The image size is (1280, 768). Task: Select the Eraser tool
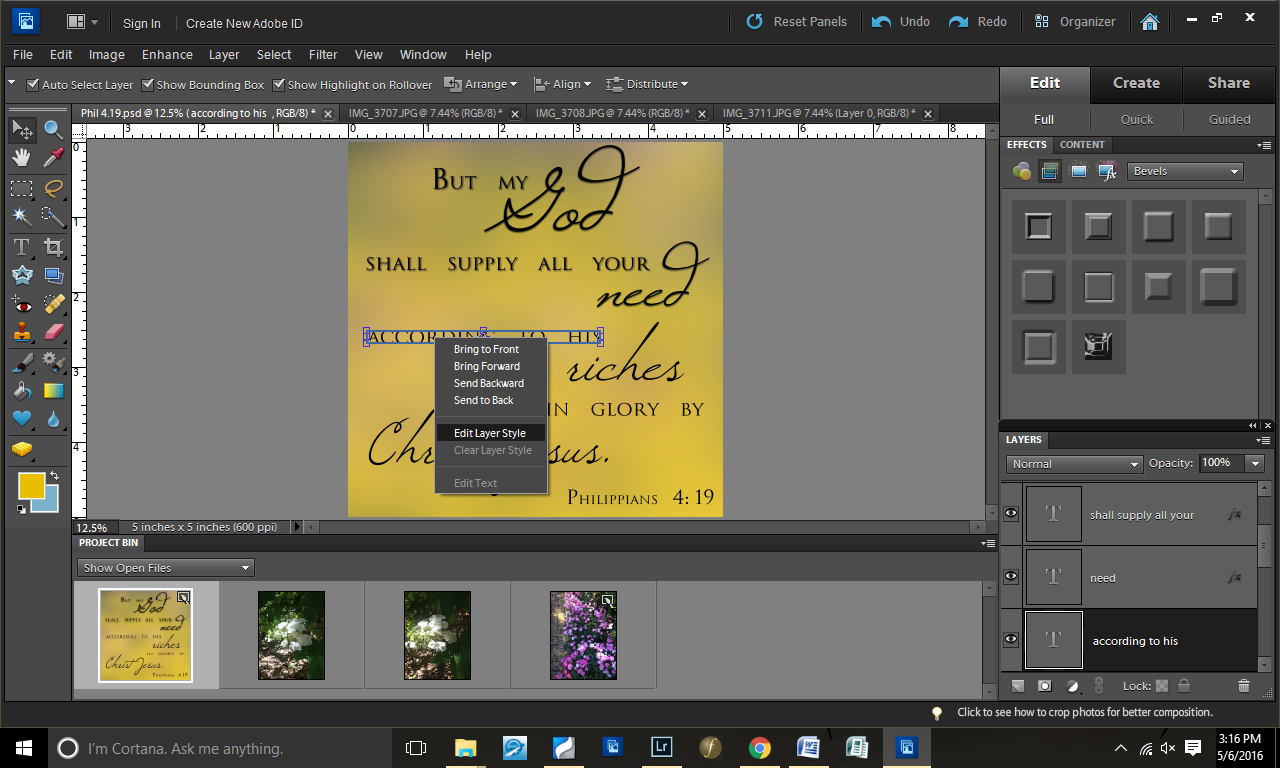point(54,333)
